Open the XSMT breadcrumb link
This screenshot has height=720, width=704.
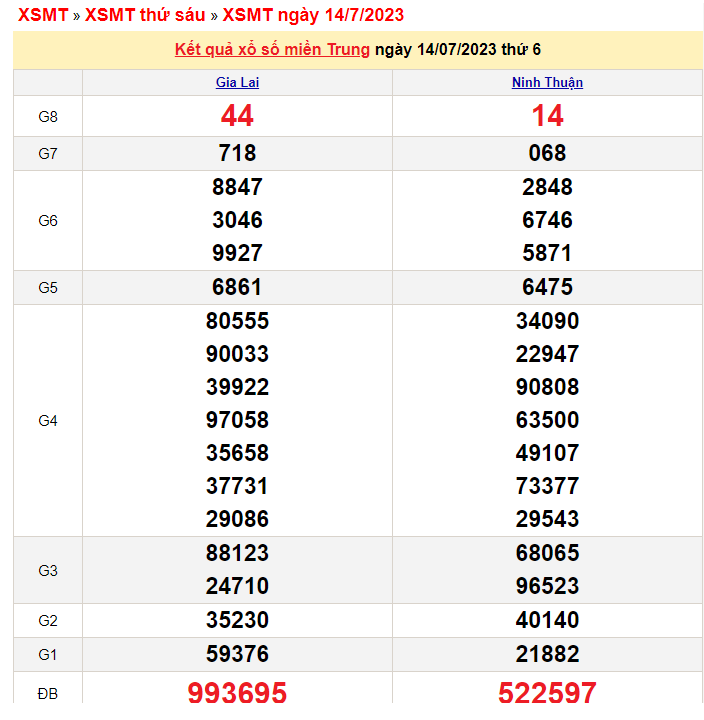click(43, 15)
